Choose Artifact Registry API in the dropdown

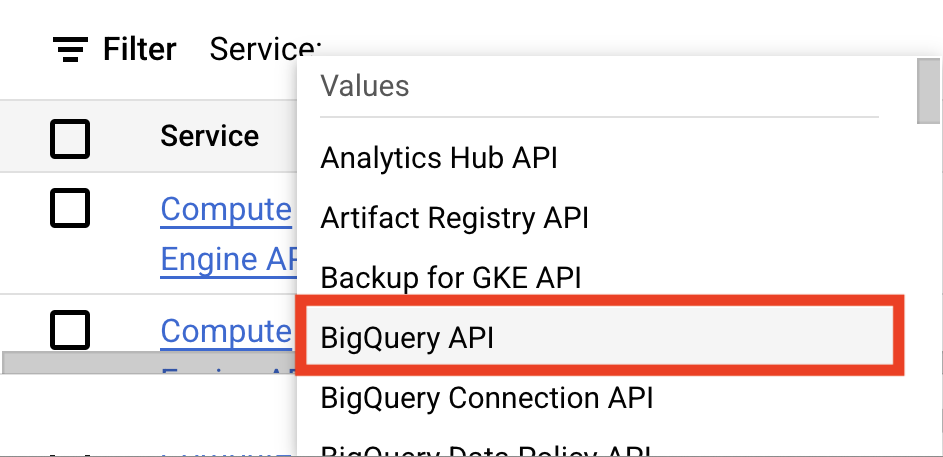click(454, 217)
